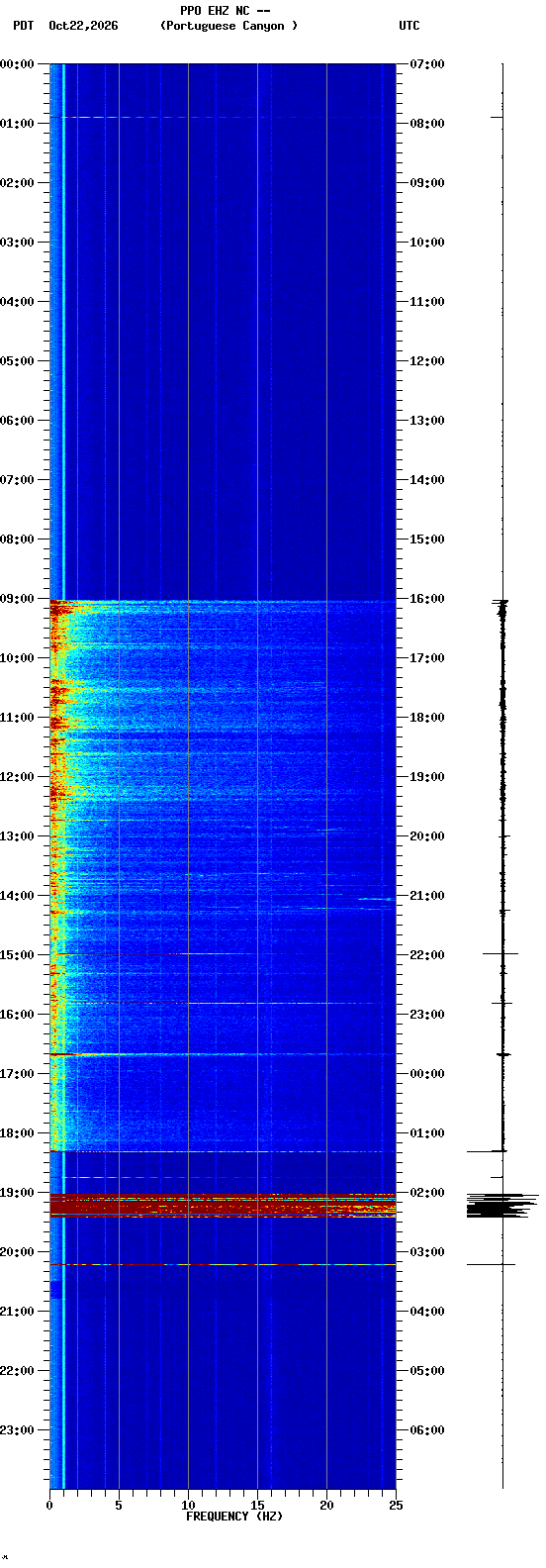Click the PDT time label '19:00'

click(x=17, y=1193)
